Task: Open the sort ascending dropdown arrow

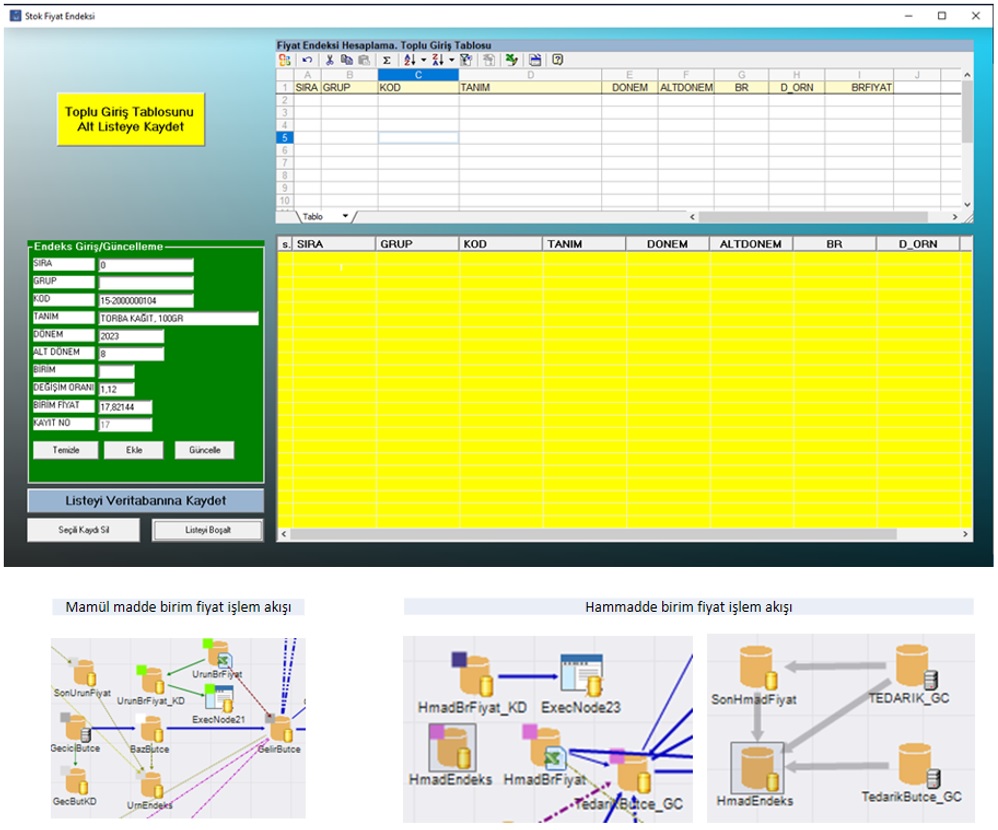Action: (x=422, y=60)
